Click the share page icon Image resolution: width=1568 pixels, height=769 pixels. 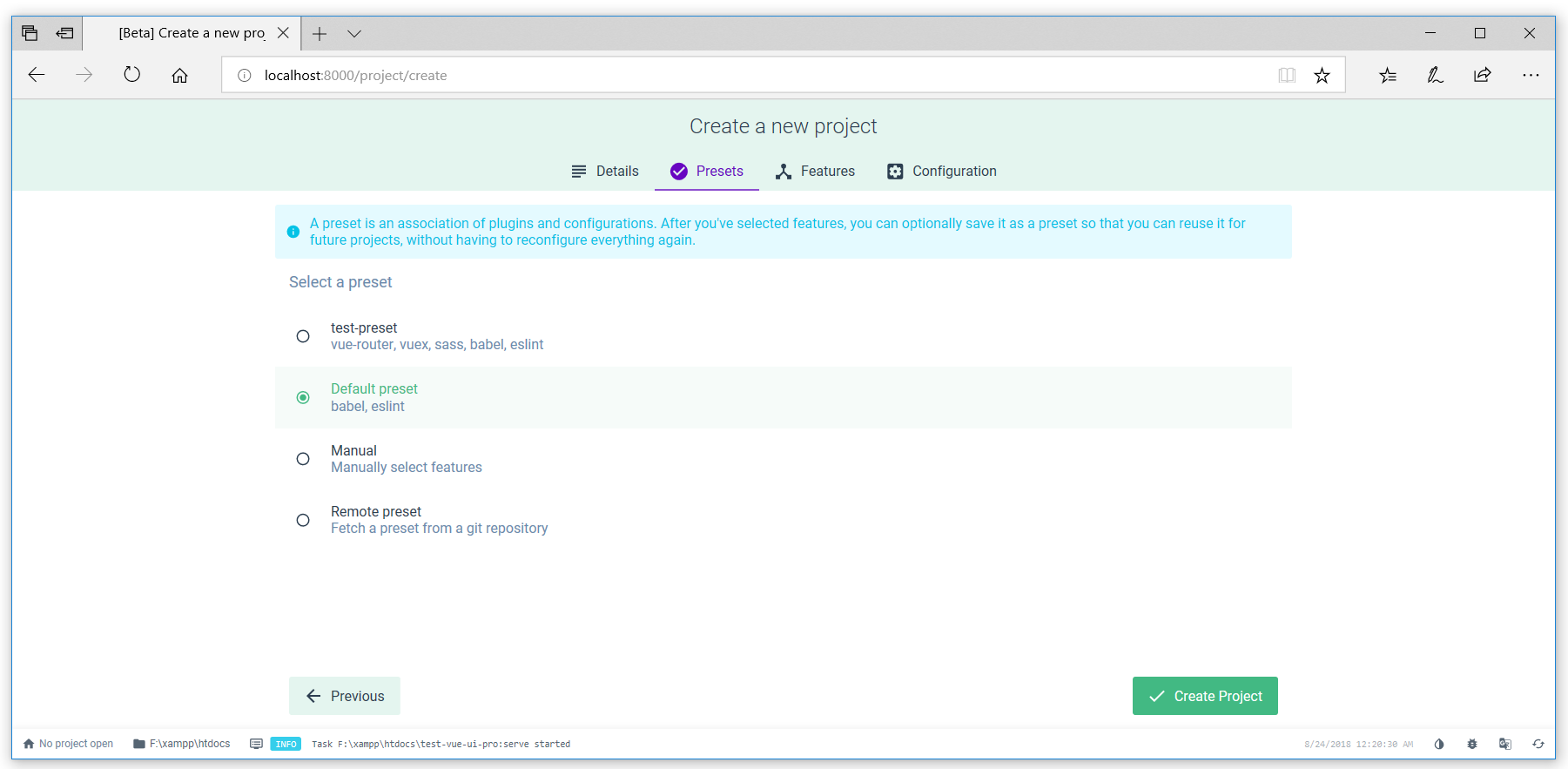tap(1482, 75)
